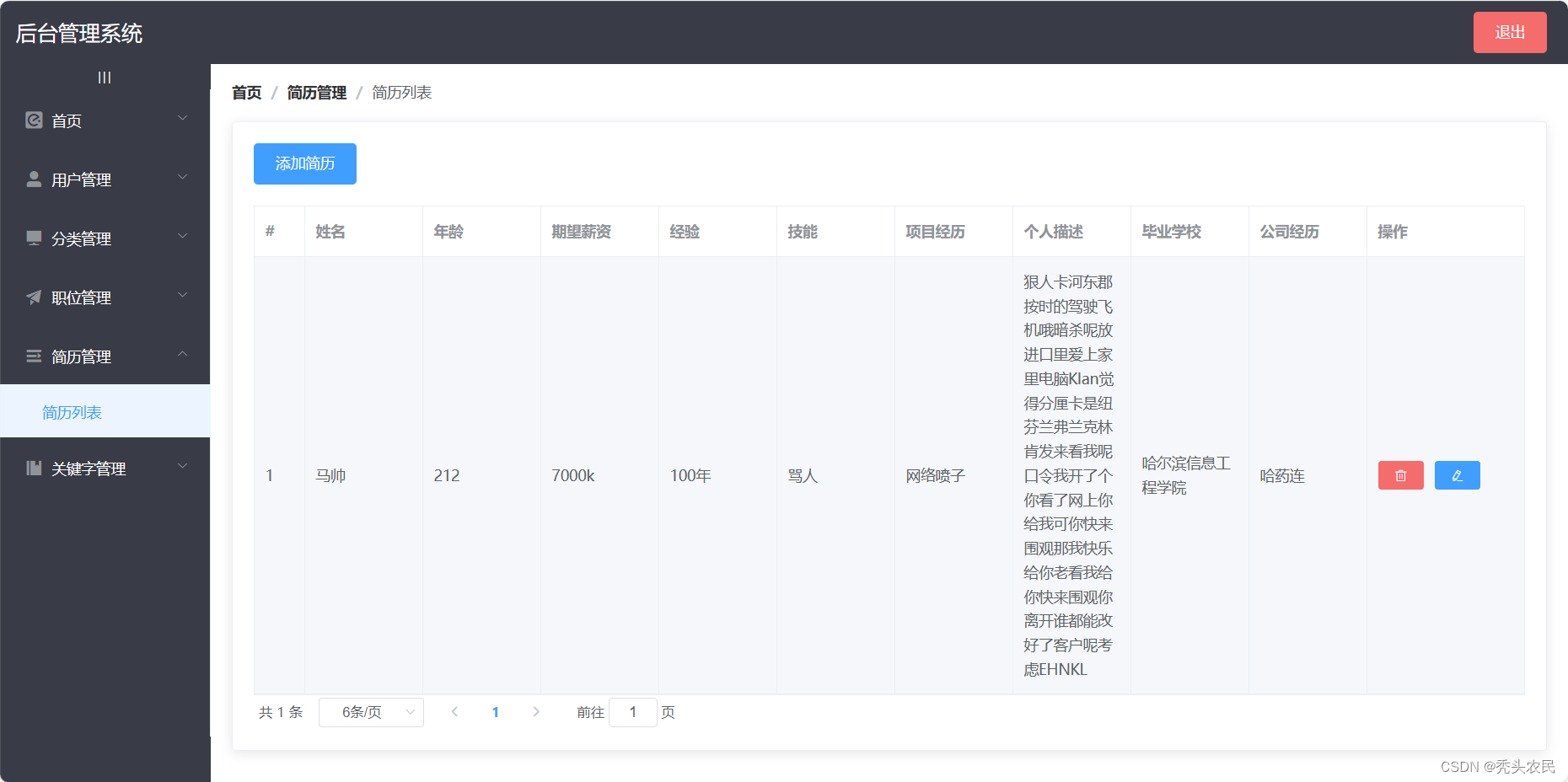
Task: Open the 职位管理 sidebar menu
Action: tap(105, 297)
